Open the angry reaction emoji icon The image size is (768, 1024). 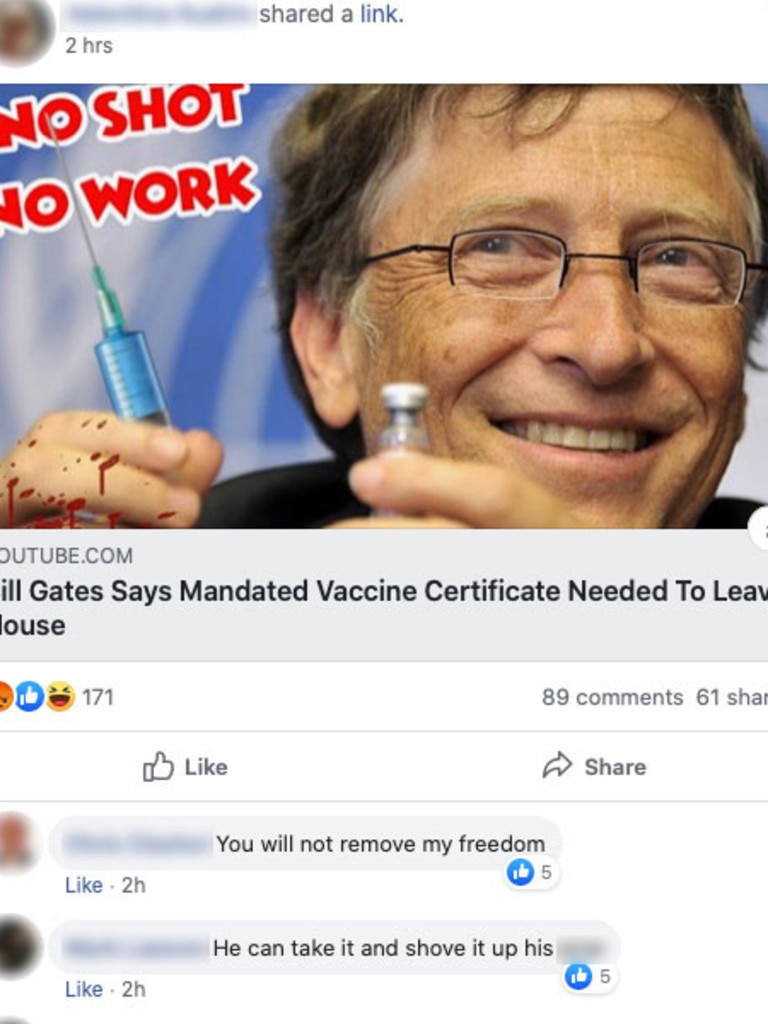point(5,696)
